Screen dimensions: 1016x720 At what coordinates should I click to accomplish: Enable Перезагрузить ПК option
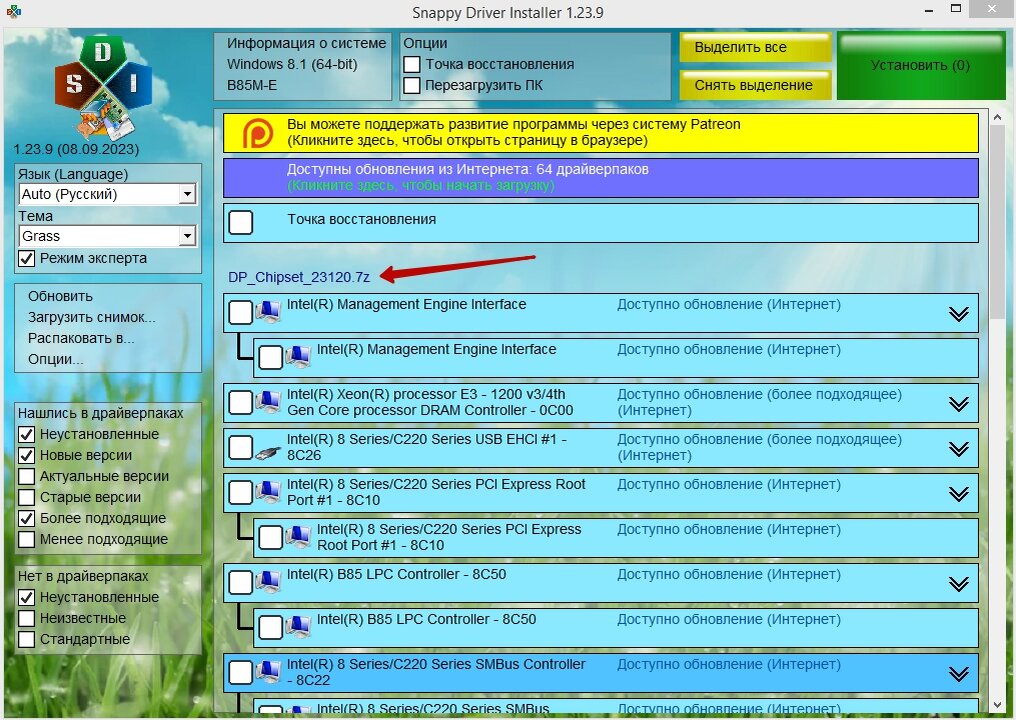411,86
